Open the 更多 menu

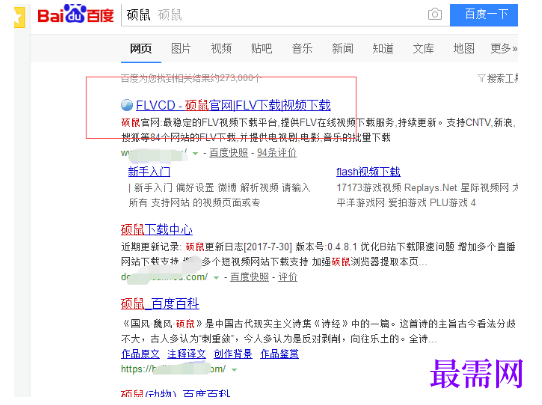(504, 49)
